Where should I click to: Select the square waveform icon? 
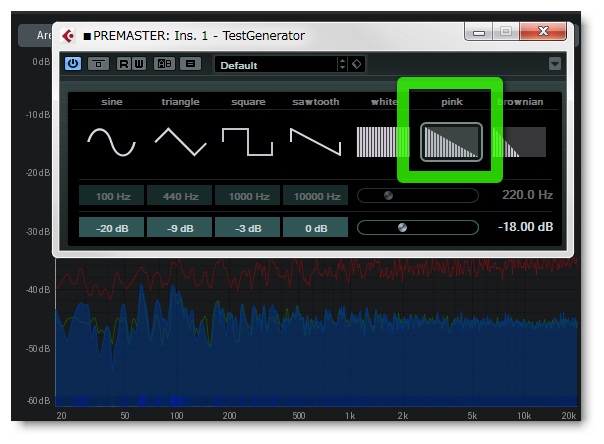coord(248,142)
